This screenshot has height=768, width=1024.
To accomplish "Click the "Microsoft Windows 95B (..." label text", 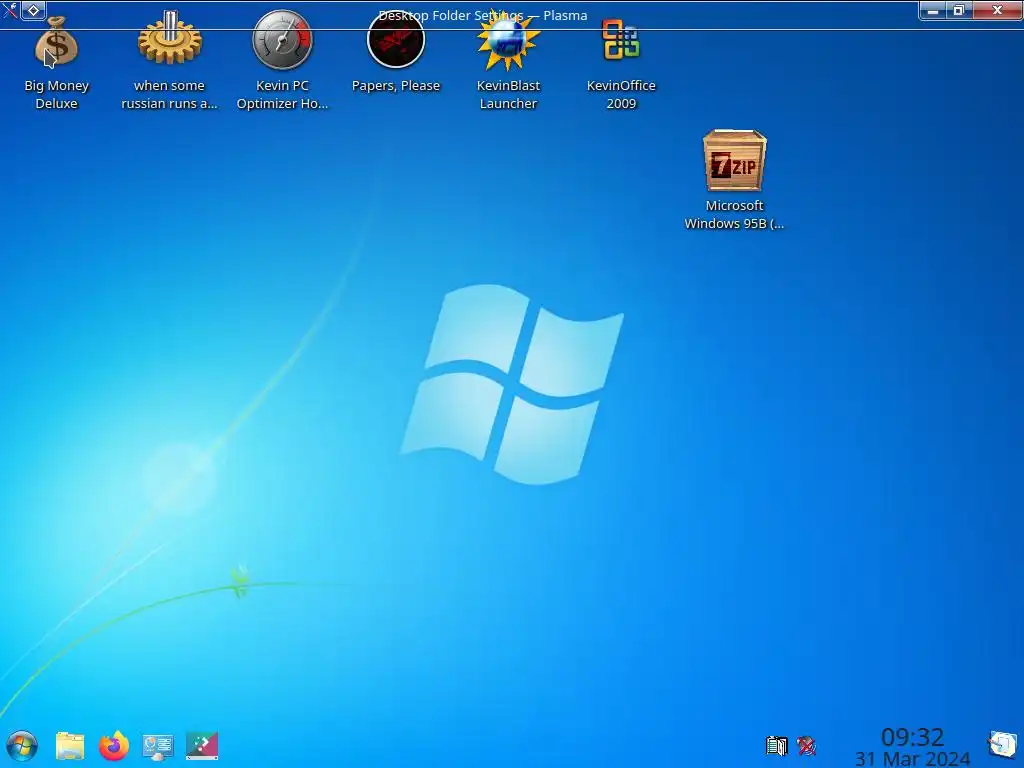I will click(734, 214).
